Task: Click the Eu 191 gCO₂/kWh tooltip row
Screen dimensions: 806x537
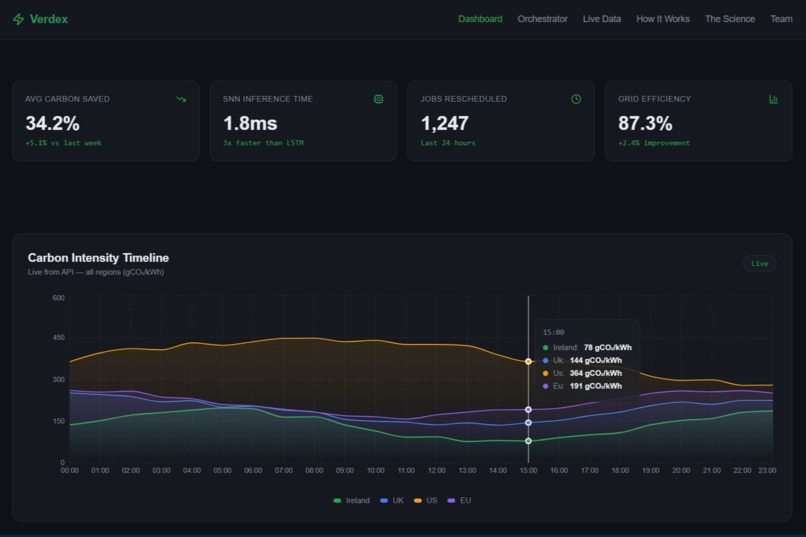Action: click(582, 386)
